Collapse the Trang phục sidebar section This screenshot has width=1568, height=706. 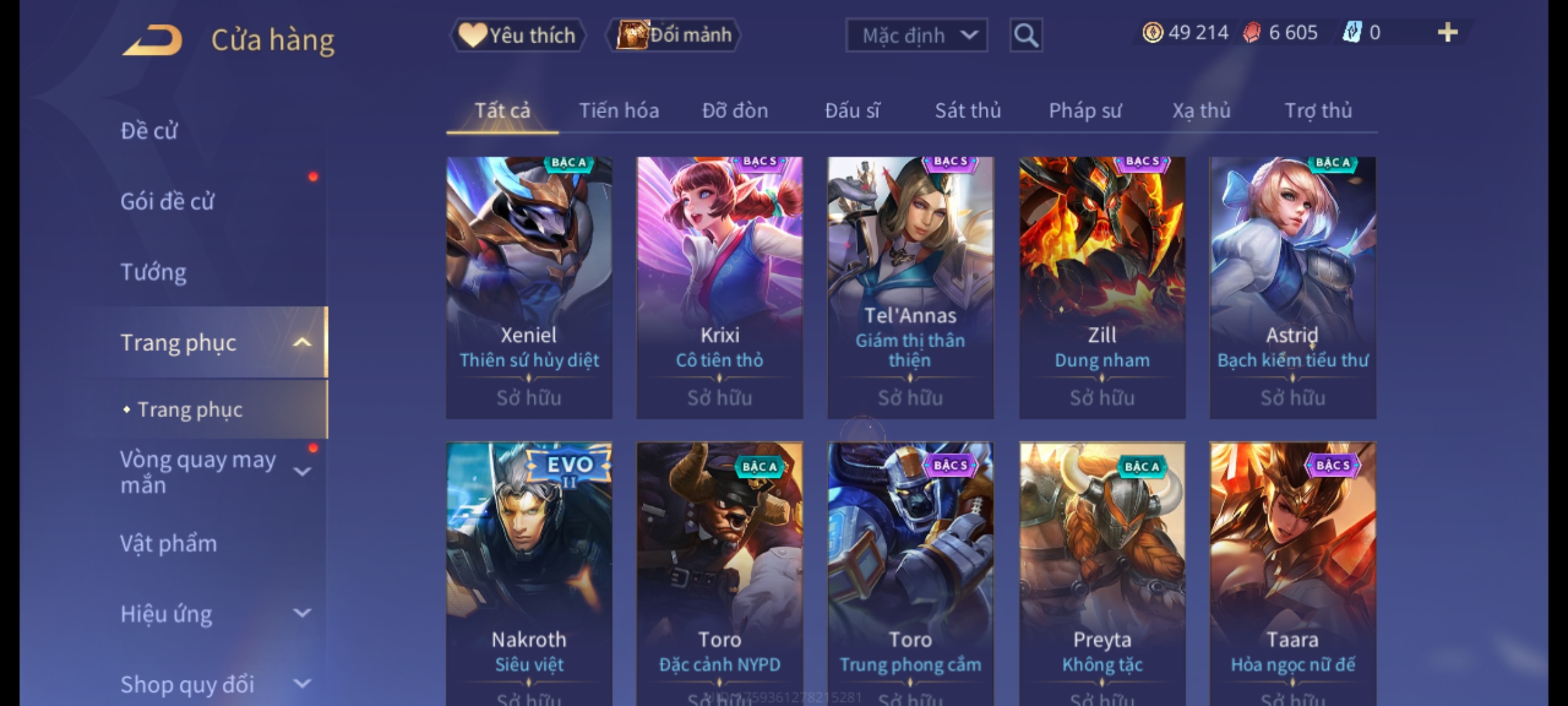pyautogui.click(x=302, y=343)
